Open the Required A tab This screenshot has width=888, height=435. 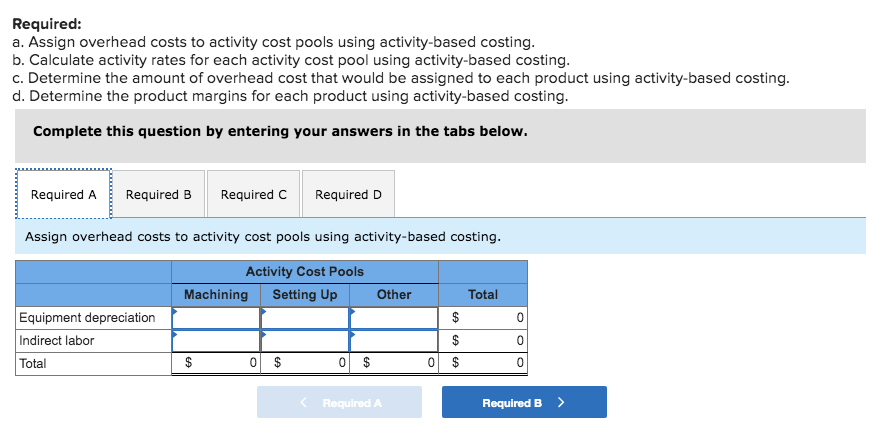pyautogui.click(x=63, y=194)
